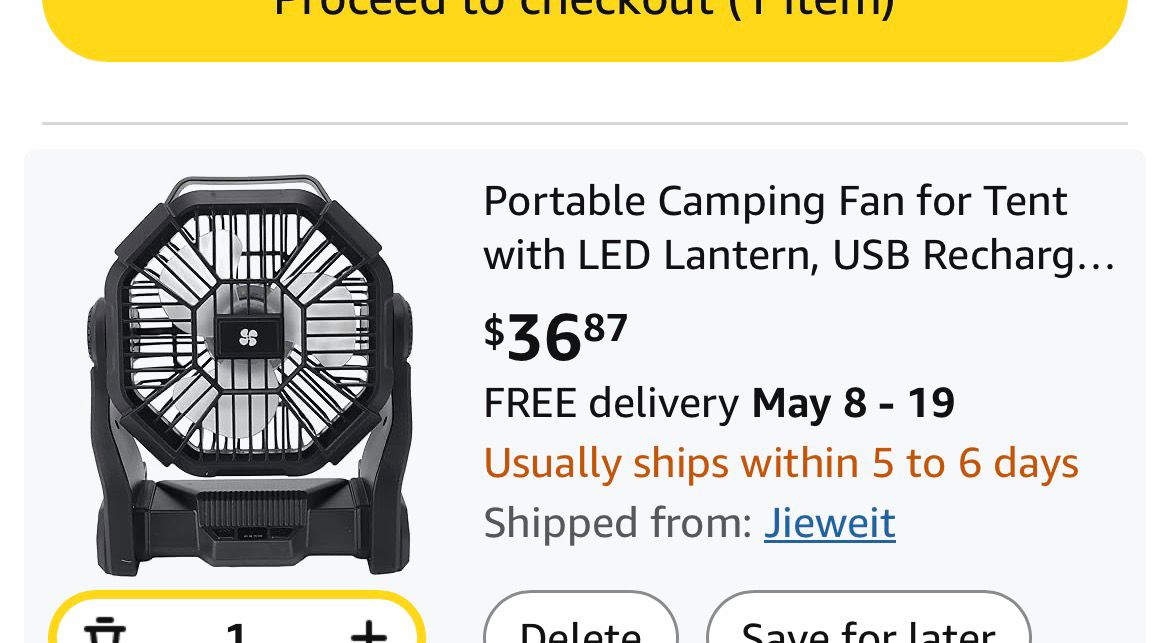Tap the truncated title ellipsis after Recharg
The width and height of the screenshot is (1170, 643).
[x=1103, y=257]
